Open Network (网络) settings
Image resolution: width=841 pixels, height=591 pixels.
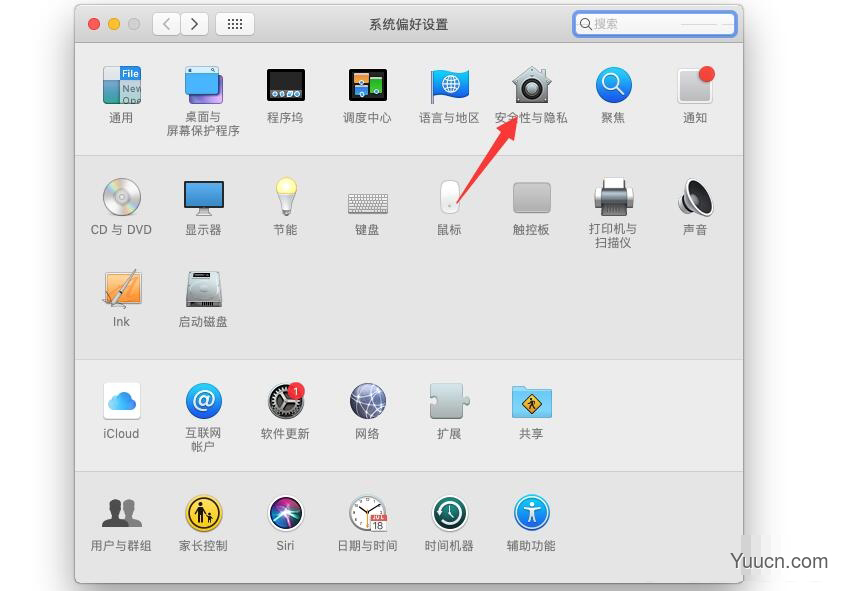[x=367, y=400]
